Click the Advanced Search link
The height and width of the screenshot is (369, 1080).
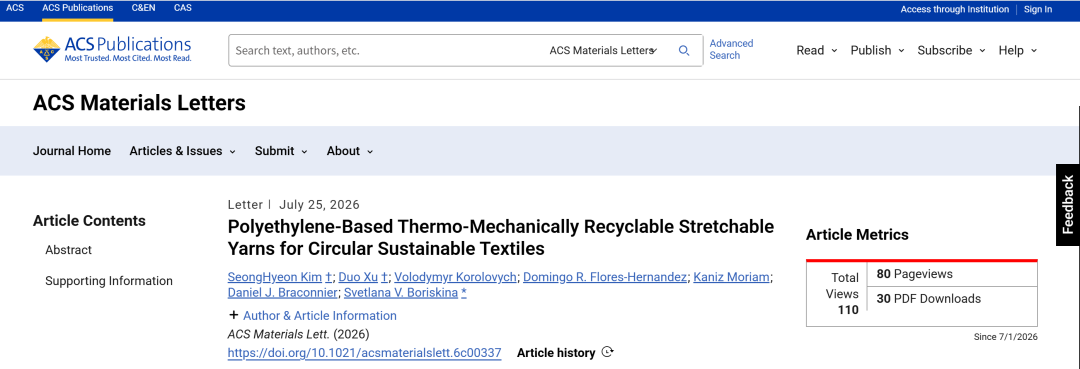pos(731,50)
